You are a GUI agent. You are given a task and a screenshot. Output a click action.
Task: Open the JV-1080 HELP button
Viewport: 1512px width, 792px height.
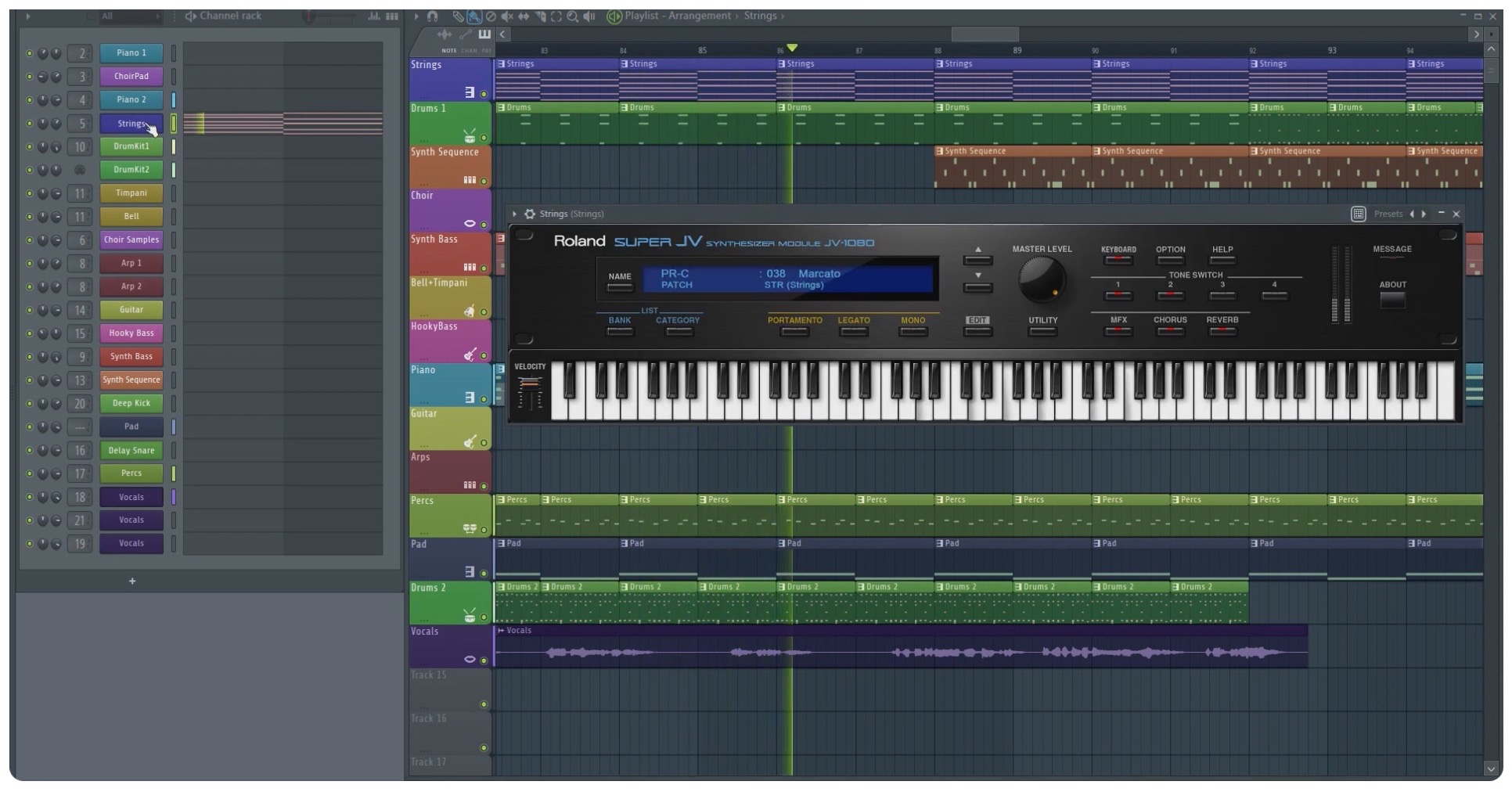(x=1222, y=260)
